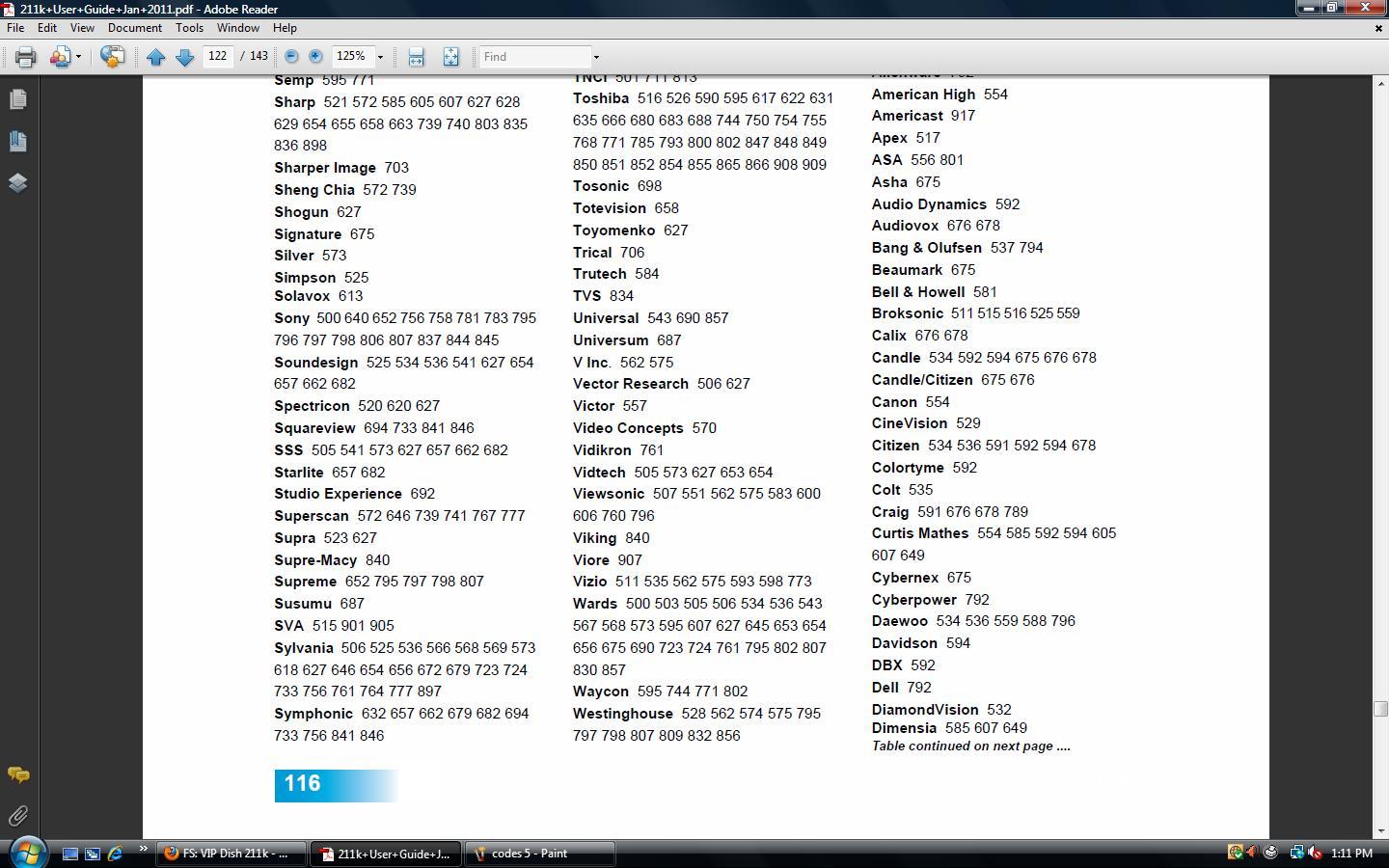The height and width of the screenshot is (868, 1389).
Task: Click the vertical scrollbar thumb
Action: tap(1380, 709)
